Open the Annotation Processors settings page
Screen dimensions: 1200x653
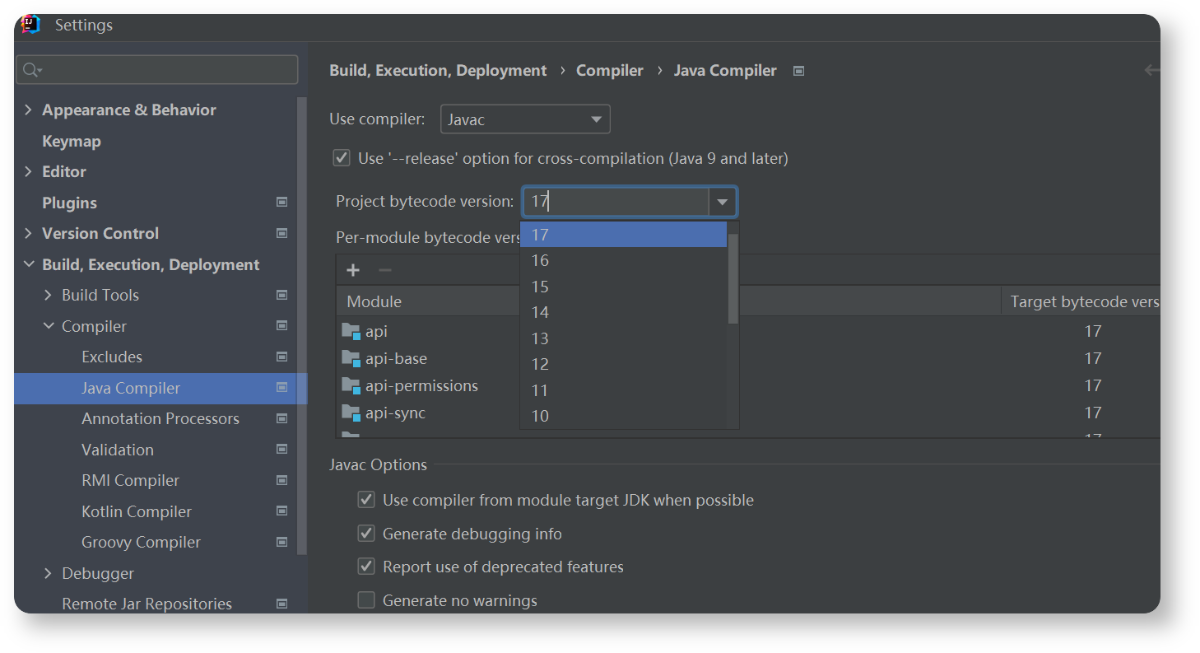[x=160, y=418]
